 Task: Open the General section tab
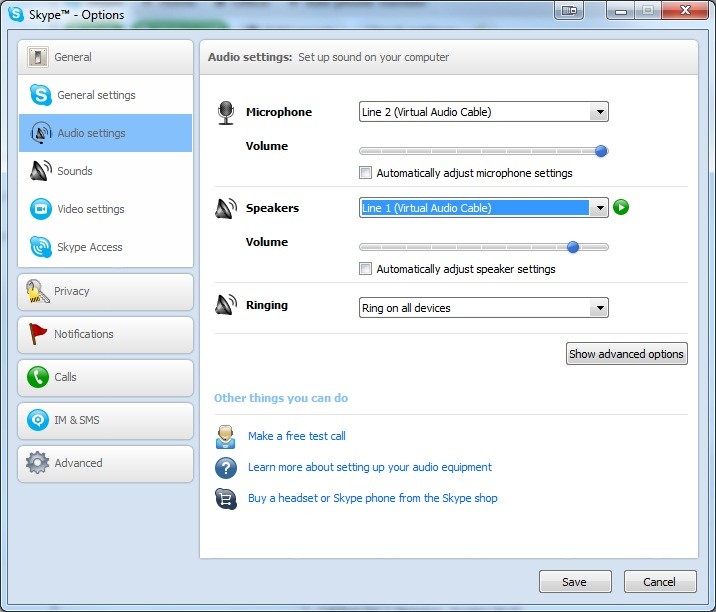(x=105, y=57)
